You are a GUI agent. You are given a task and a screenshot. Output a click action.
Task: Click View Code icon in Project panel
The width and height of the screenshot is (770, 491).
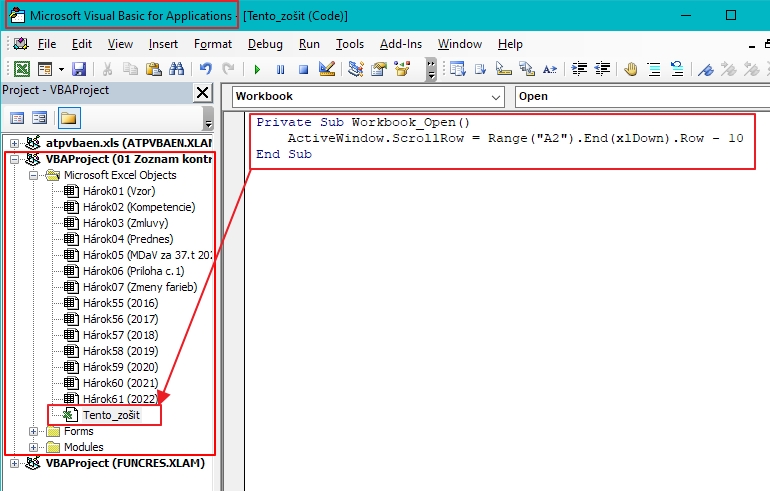[x=17, y=118]
